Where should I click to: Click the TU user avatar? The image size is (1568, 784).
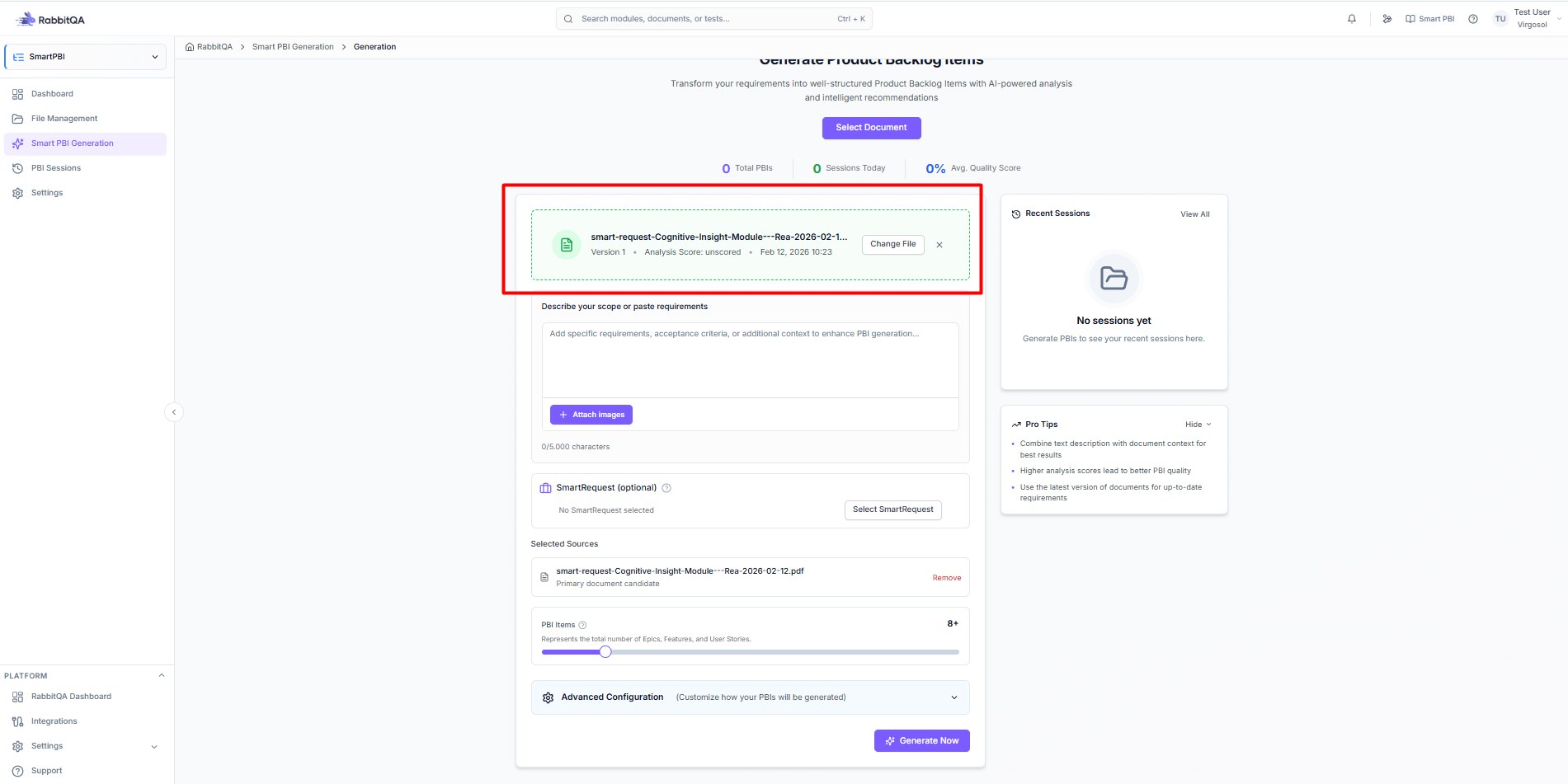point(1500,19)
